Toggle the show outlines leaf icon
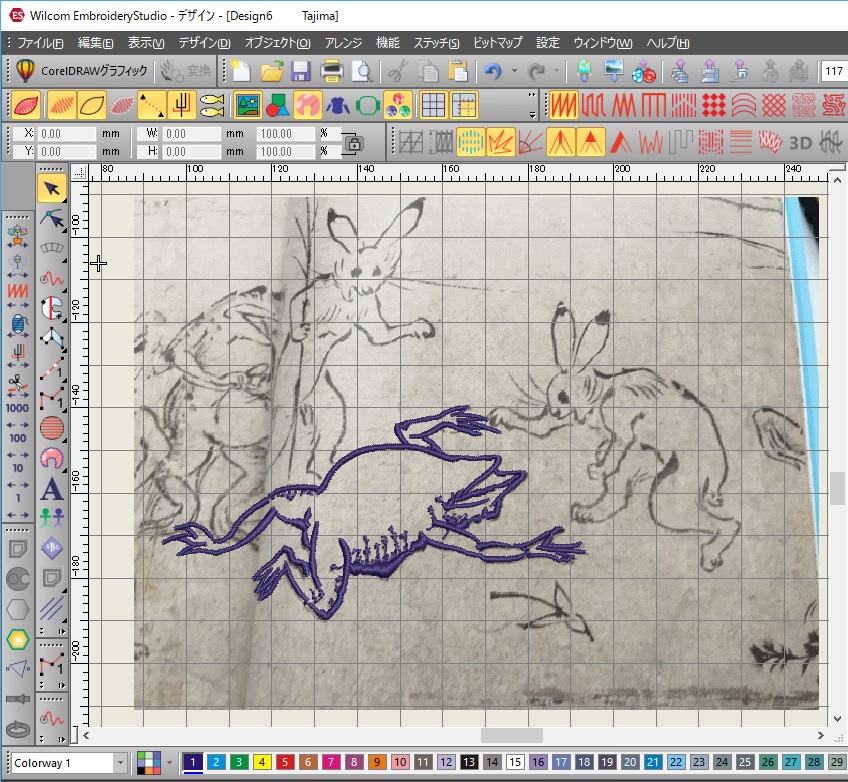848x782 pixels. (91, 105)
